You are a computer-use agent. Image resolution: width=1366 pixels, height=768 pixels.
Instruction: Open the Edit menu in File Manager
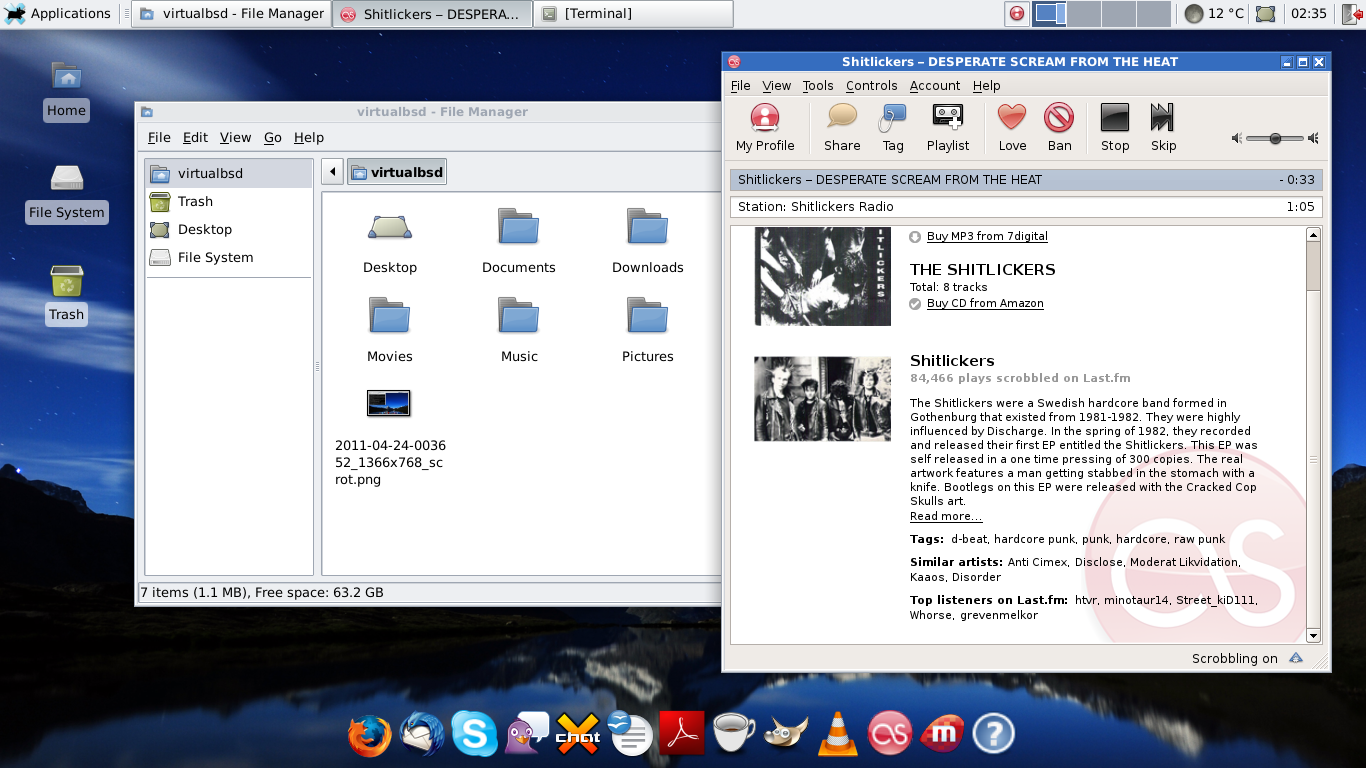tap(195, 138)
